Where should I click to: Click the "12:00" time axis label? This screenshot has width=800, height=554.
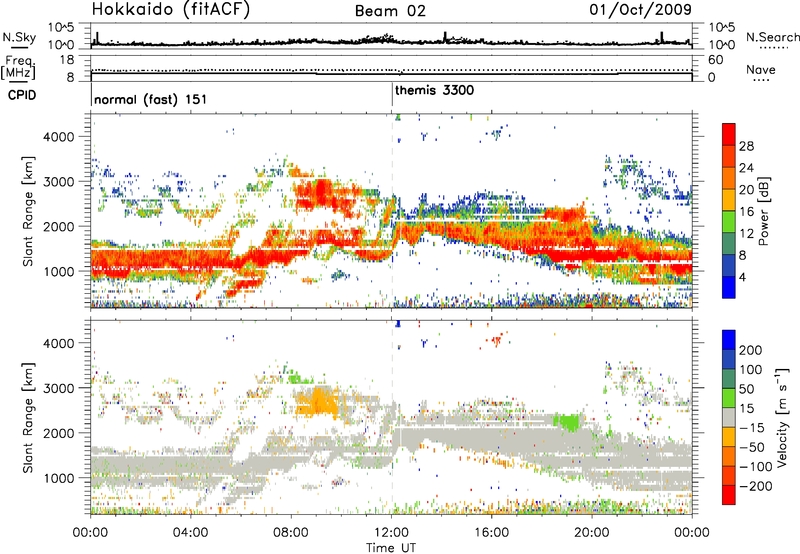391,533
